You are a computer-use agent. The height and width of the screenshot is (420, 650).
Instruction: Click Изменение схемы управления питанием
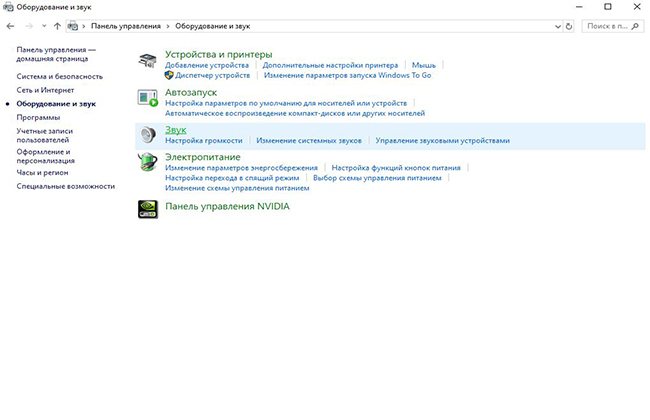(x=237, y=188)
